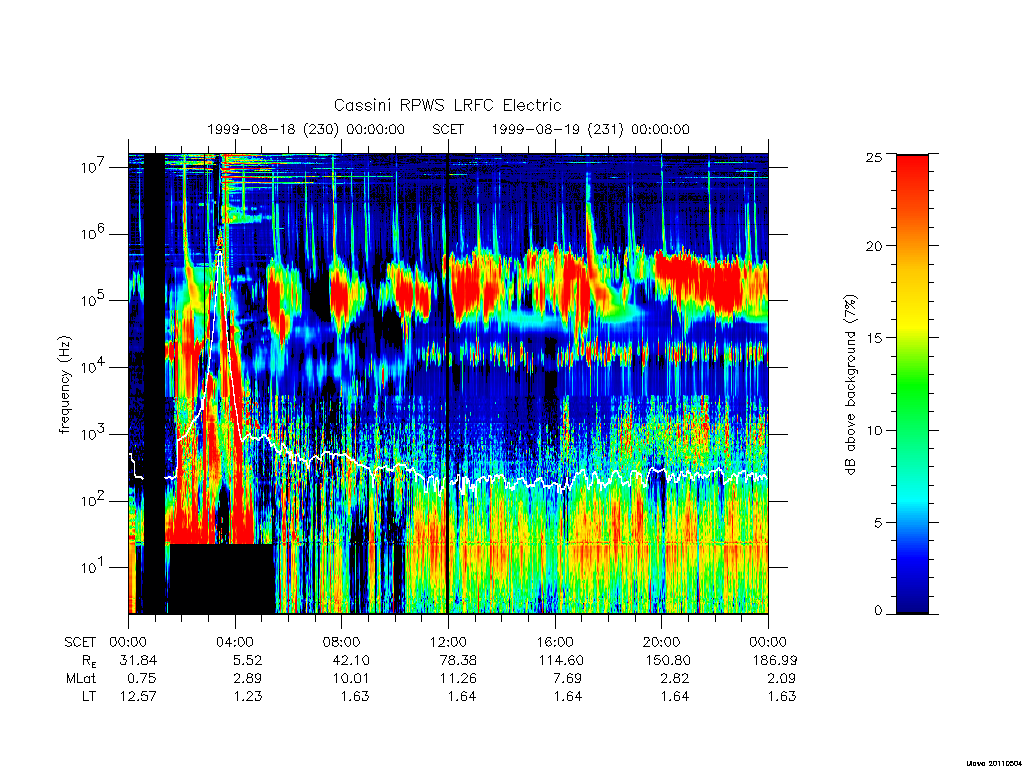Click the colorbar value '25'
Image resolution: width=1024 pixels, height=768 pixels.
[874, 157]
